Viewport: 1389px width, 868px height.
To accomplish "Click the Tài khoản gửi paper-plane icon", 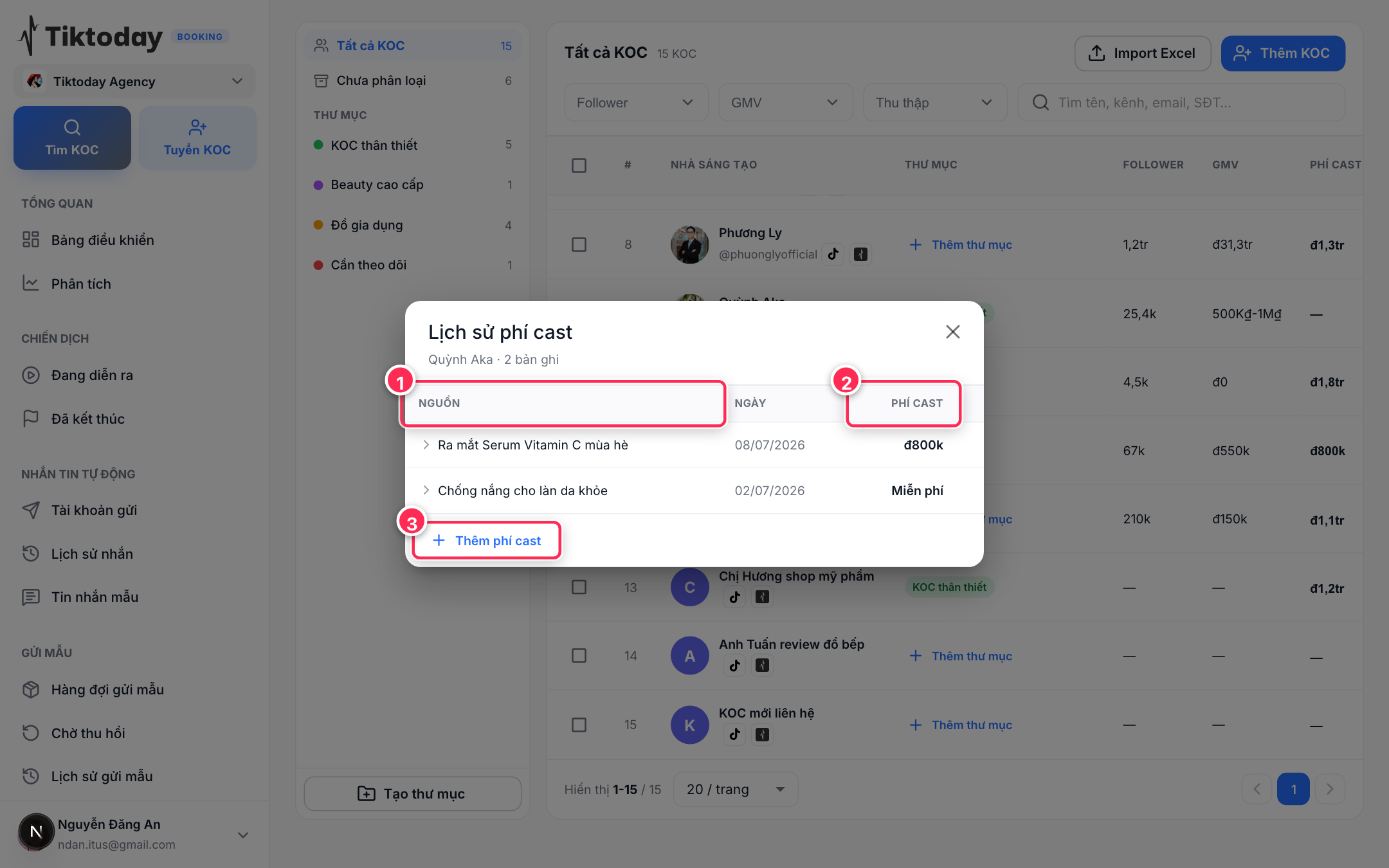I will [x=31, y=510].
